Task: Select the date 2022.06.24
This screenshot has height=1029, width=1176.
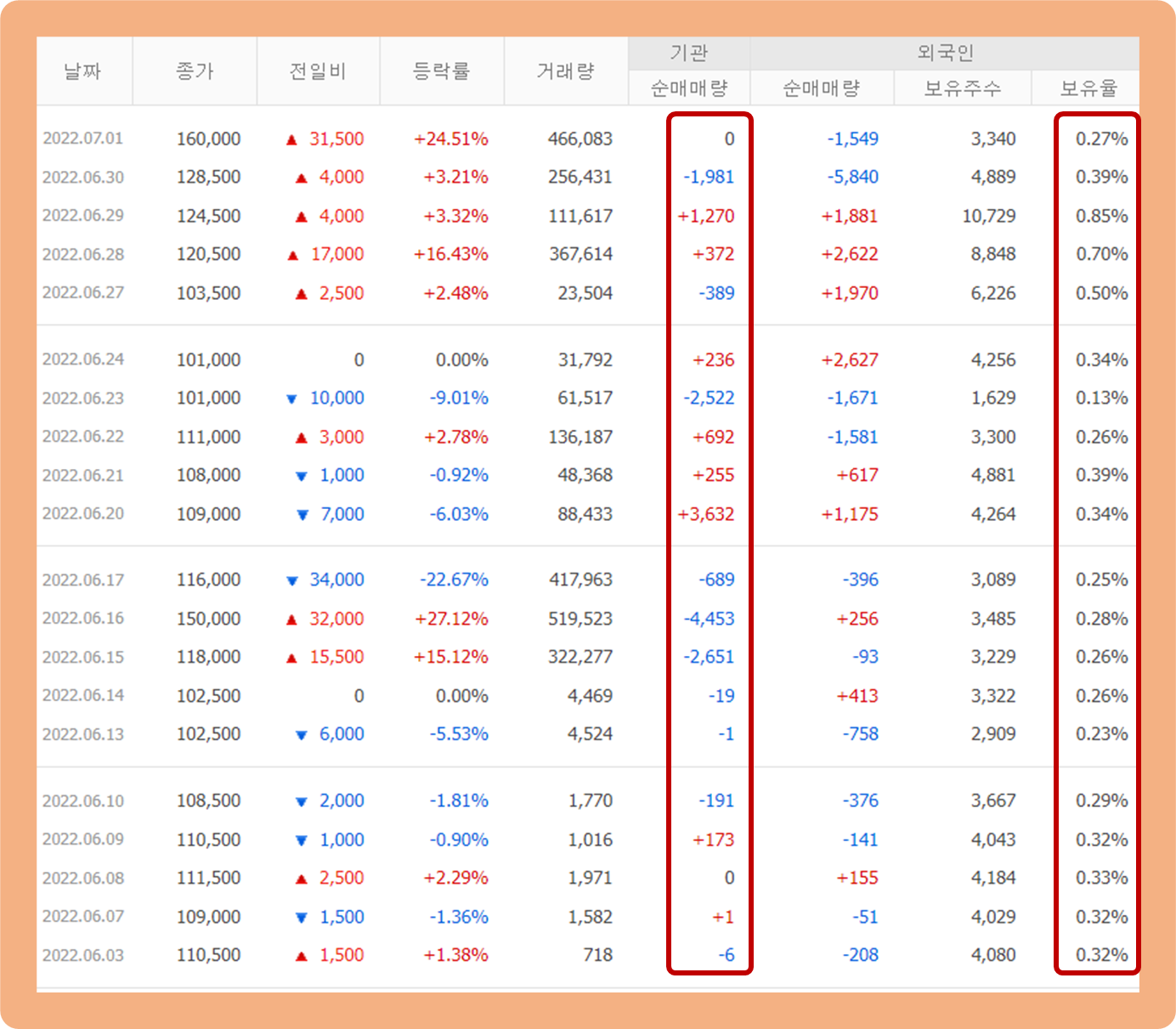Action: (x=83, y=359)
